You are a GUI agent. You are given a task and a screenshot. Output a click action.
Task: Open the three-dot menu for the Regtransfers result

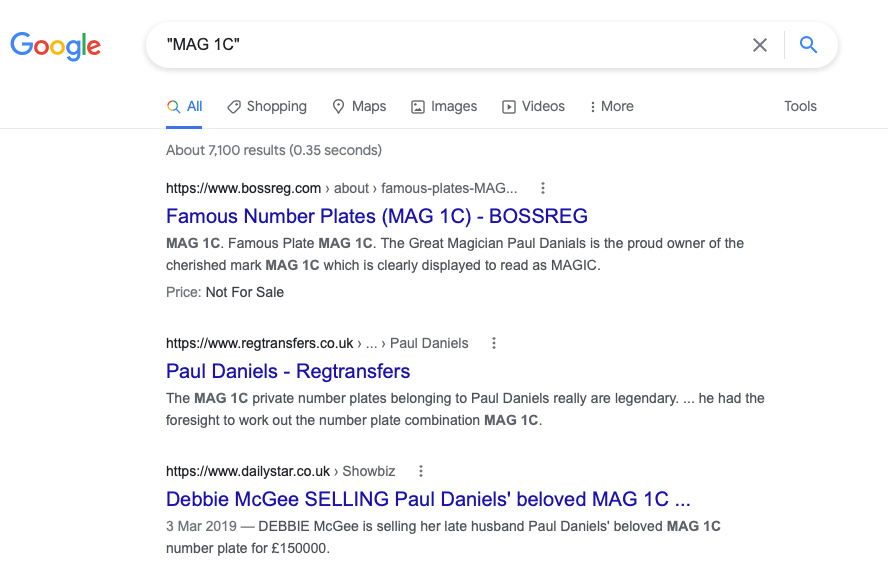(493, 343)
